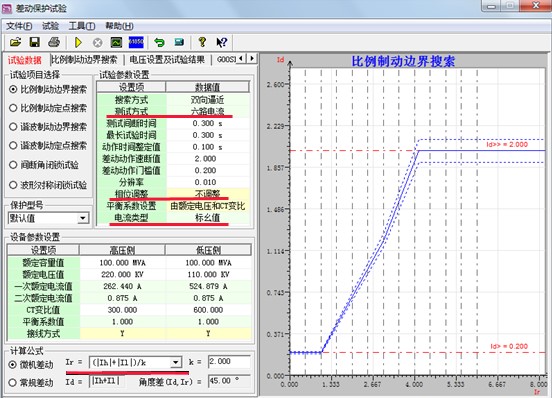This screenshot has width=552, height=398.
Task: Click the 相位调整 不调整 value cell
Action: point(208,194)
